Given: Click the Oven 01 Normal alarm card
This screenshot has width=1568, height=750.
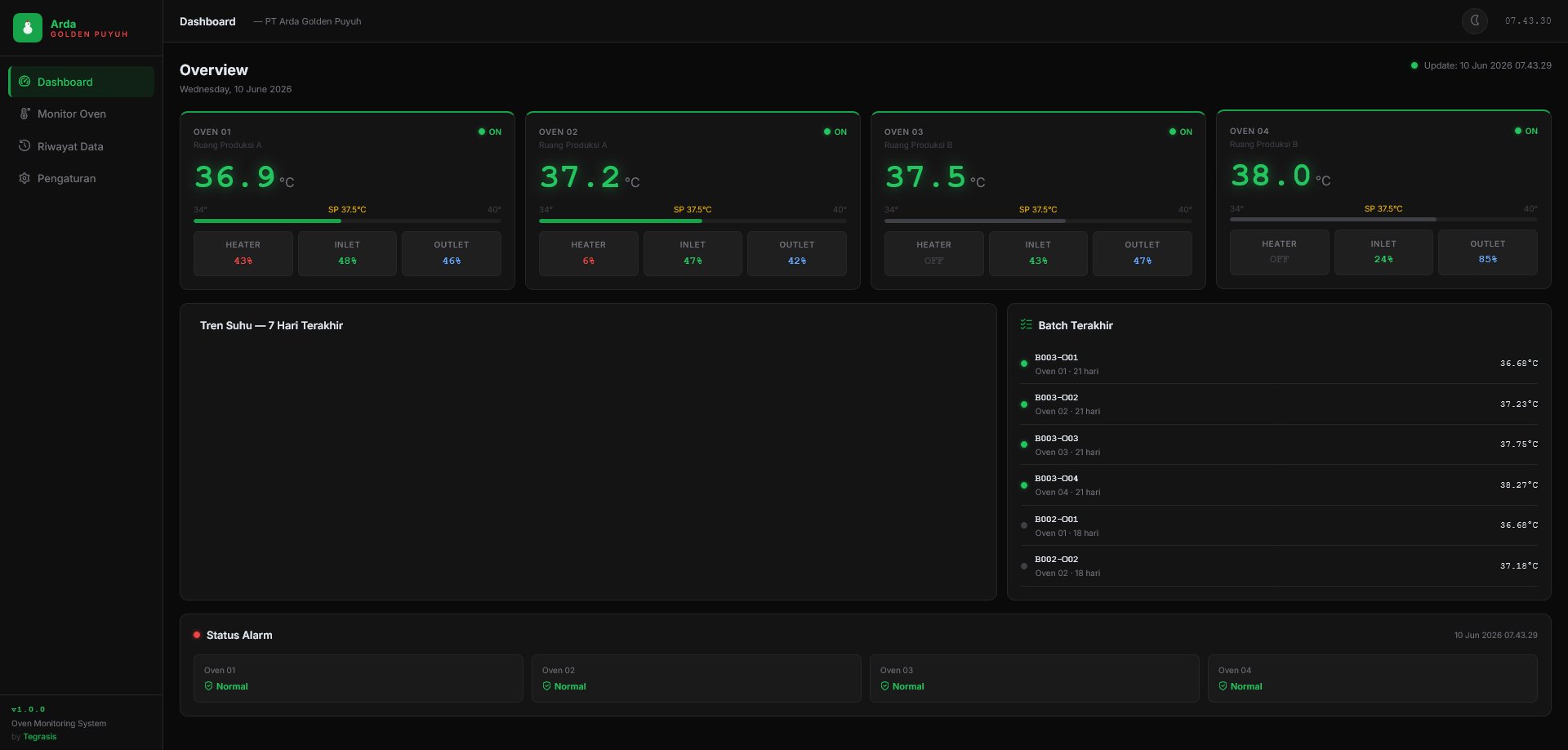Looking at the screenshot, I should [359, 678].
